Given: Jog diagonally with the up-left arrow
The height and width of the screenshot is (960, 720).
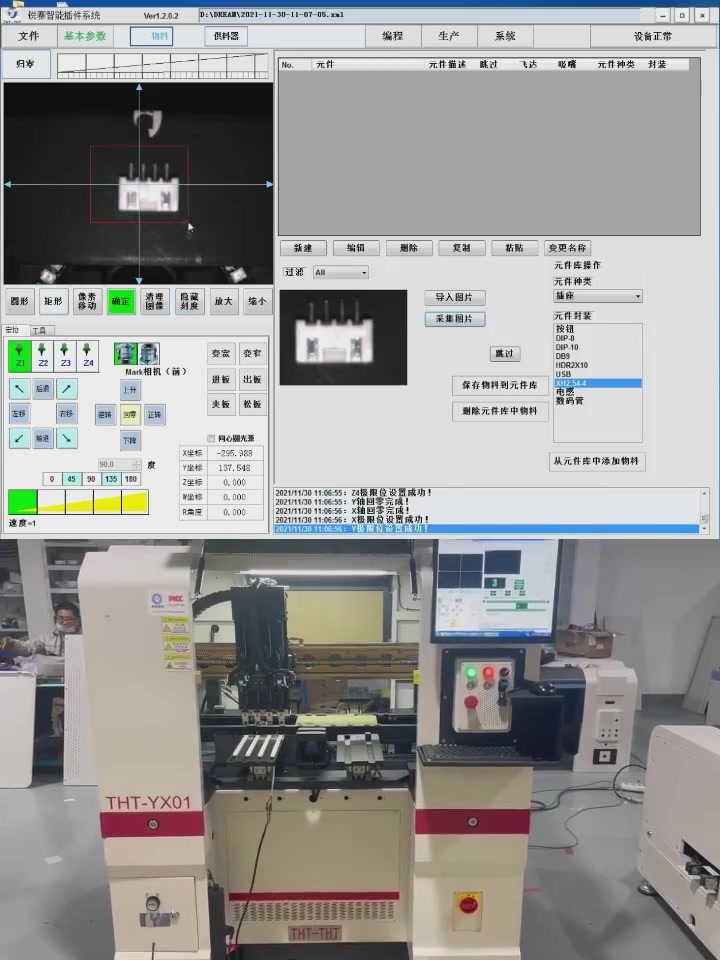Looking at the screenshot, I should tap(20, 388).
